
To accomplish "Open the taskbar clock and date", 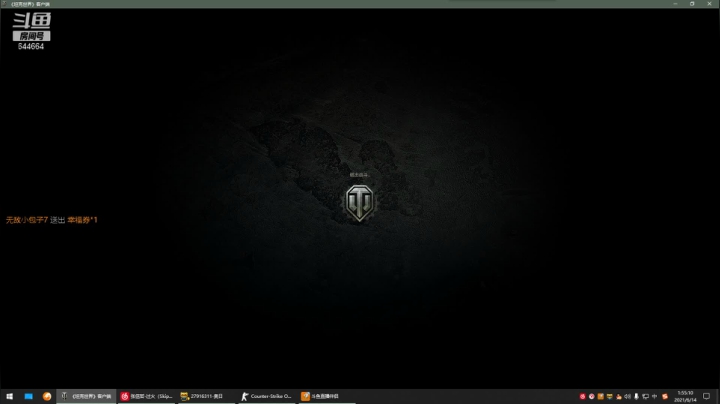I will click(685, 397).
